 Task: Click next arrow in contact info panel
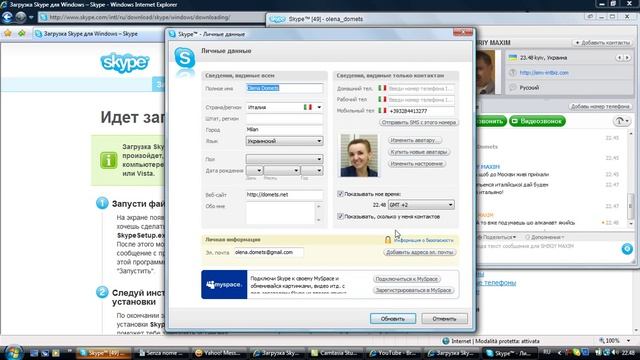(627, 58)
